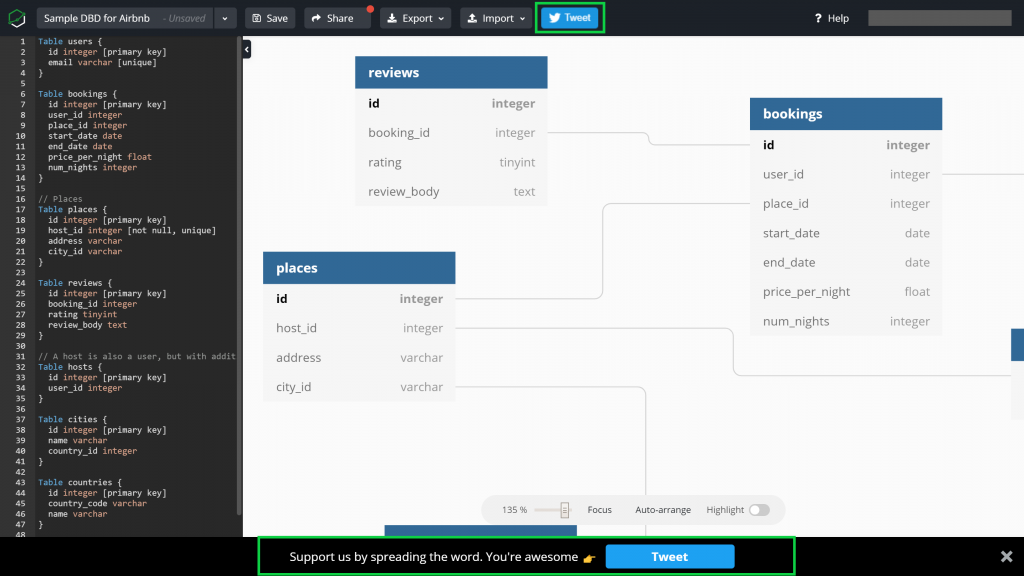
Task: Click the Save button with disk icon
Action: coord(269,18)
